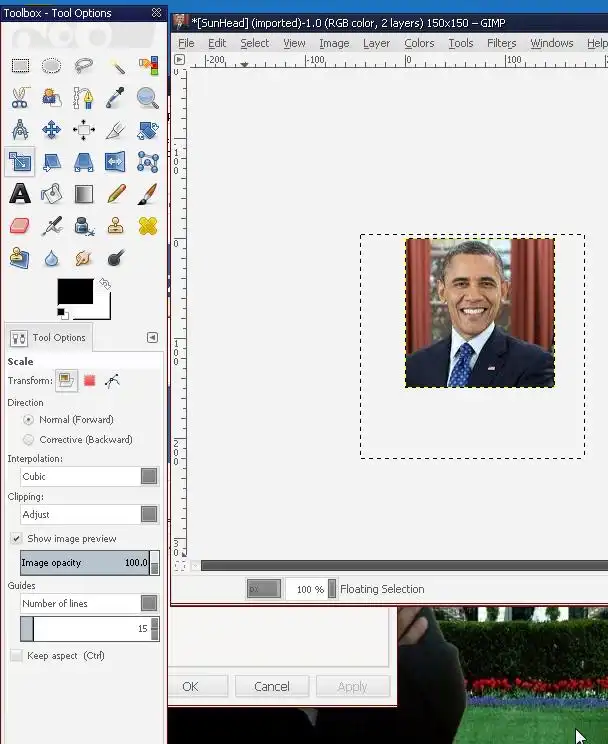The image size is (608, 744).
Task: Select the Cage Transform tool
Action: click(x=148, y=162)
